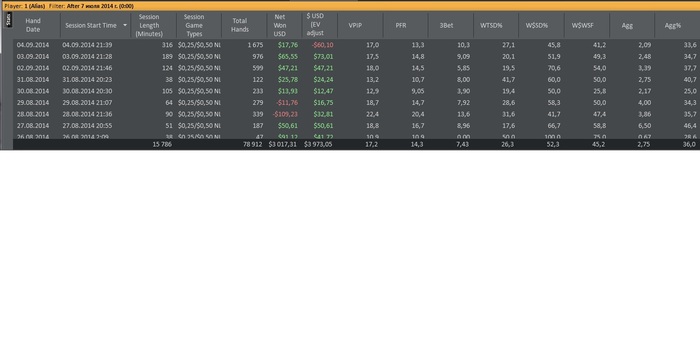Sort by PFR column header
Screen dimensions: 700x361
coord(401,25)
